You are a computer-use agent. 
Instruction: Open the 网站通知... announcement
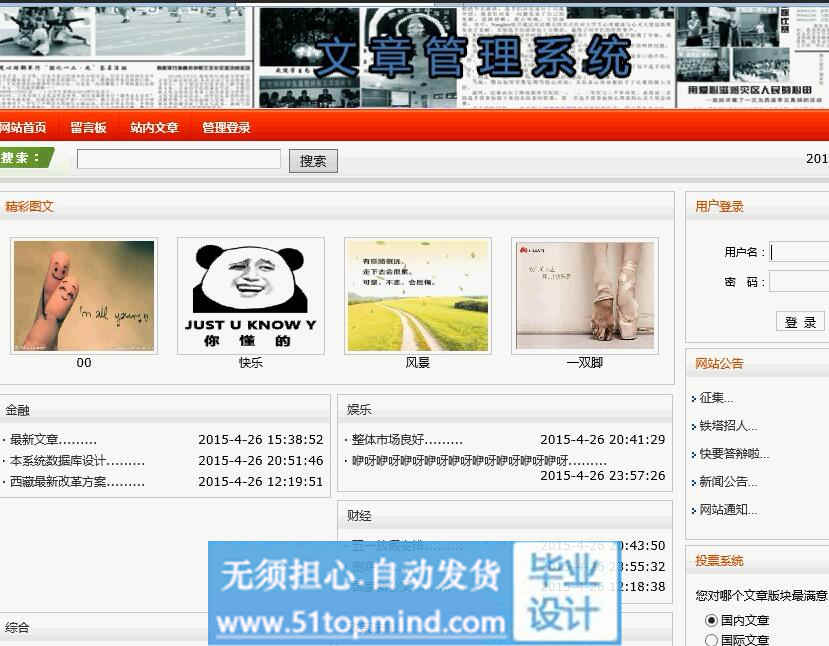point(728,510)
